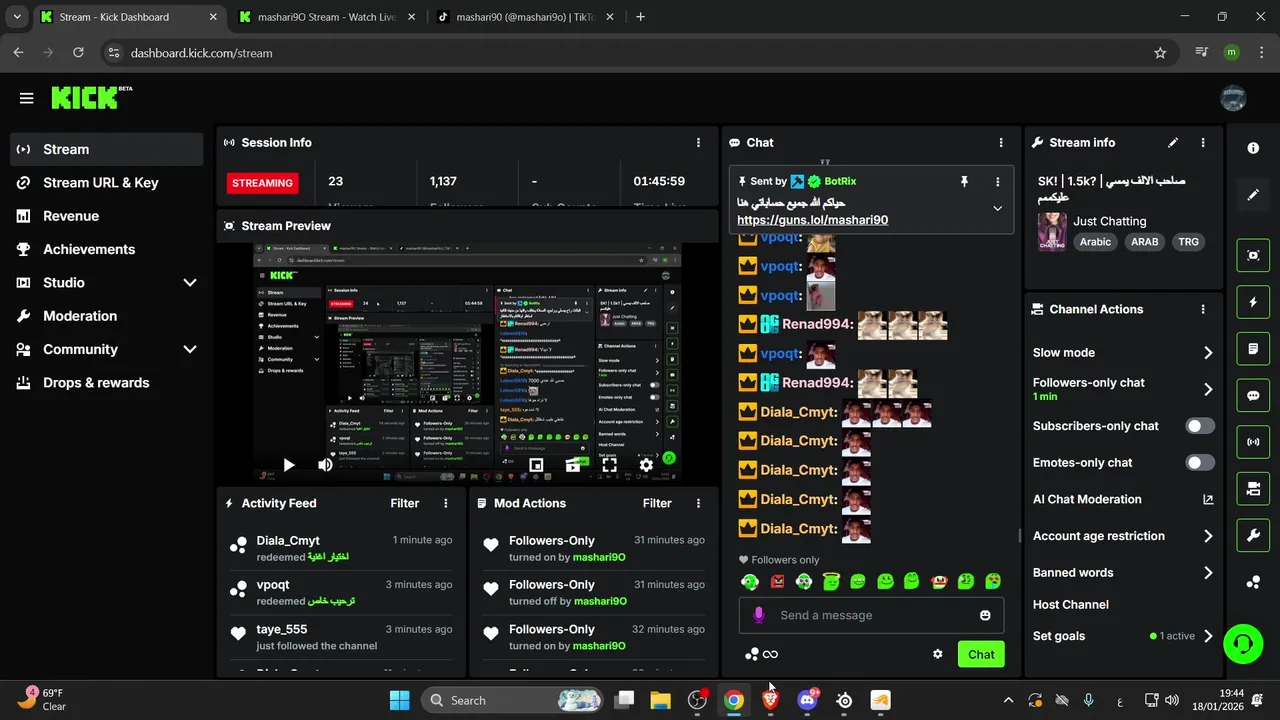The width and height of the screenshot is (1280, 720).
Task: Expand Set goals arrow
Action: 1208,636
